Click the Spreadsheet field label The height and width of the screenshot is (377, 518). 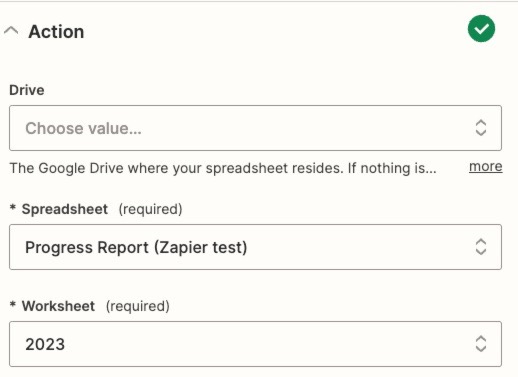pyautogui.click(x=65, y=209)
